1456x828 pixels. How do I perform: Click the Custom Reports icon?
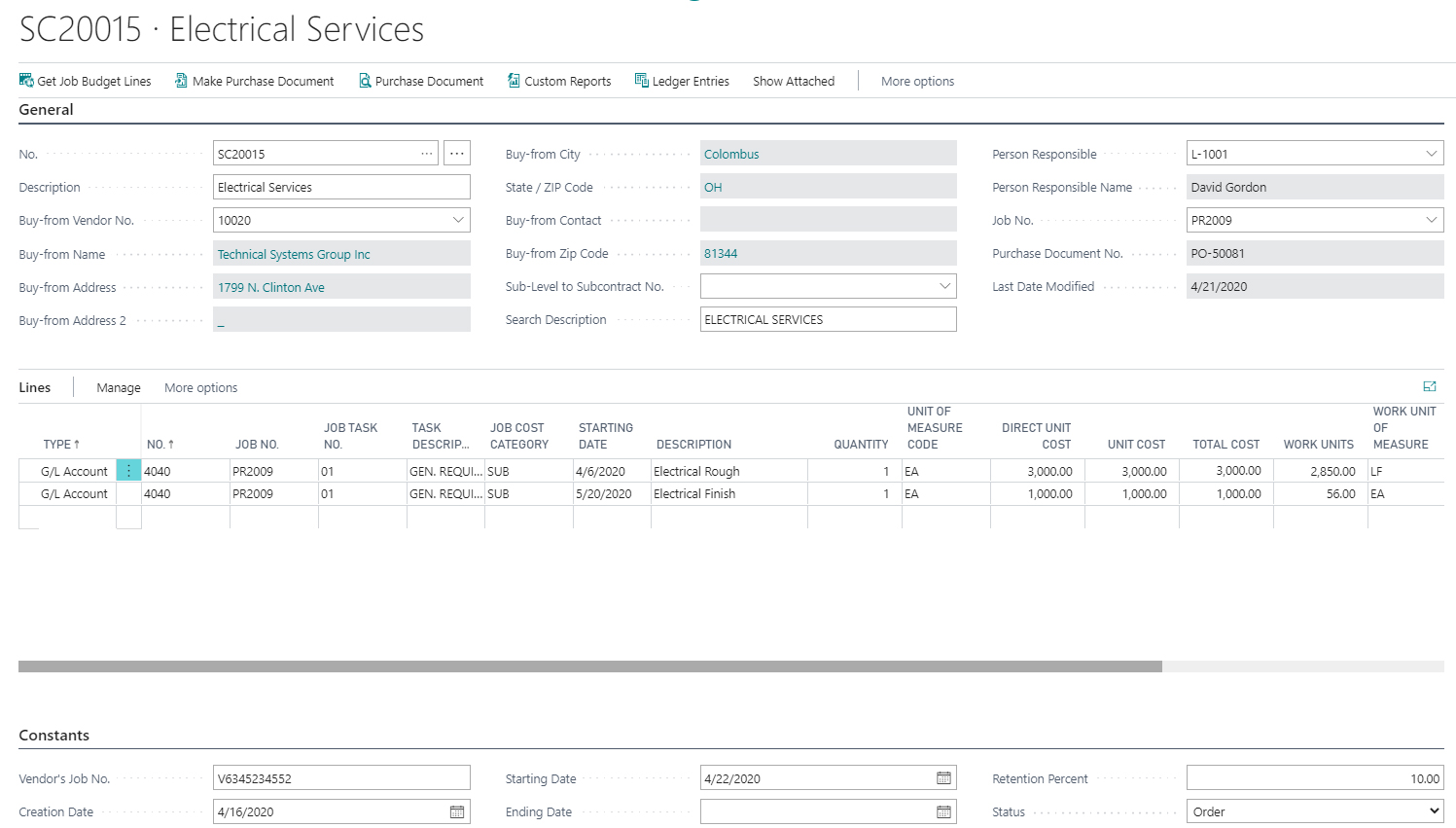514,81
